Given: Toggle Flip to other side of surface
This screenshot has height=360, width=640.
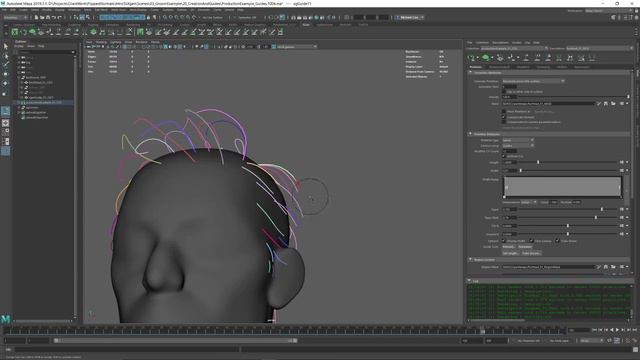Looking at the screenshot, I should [x=504, y=92].
